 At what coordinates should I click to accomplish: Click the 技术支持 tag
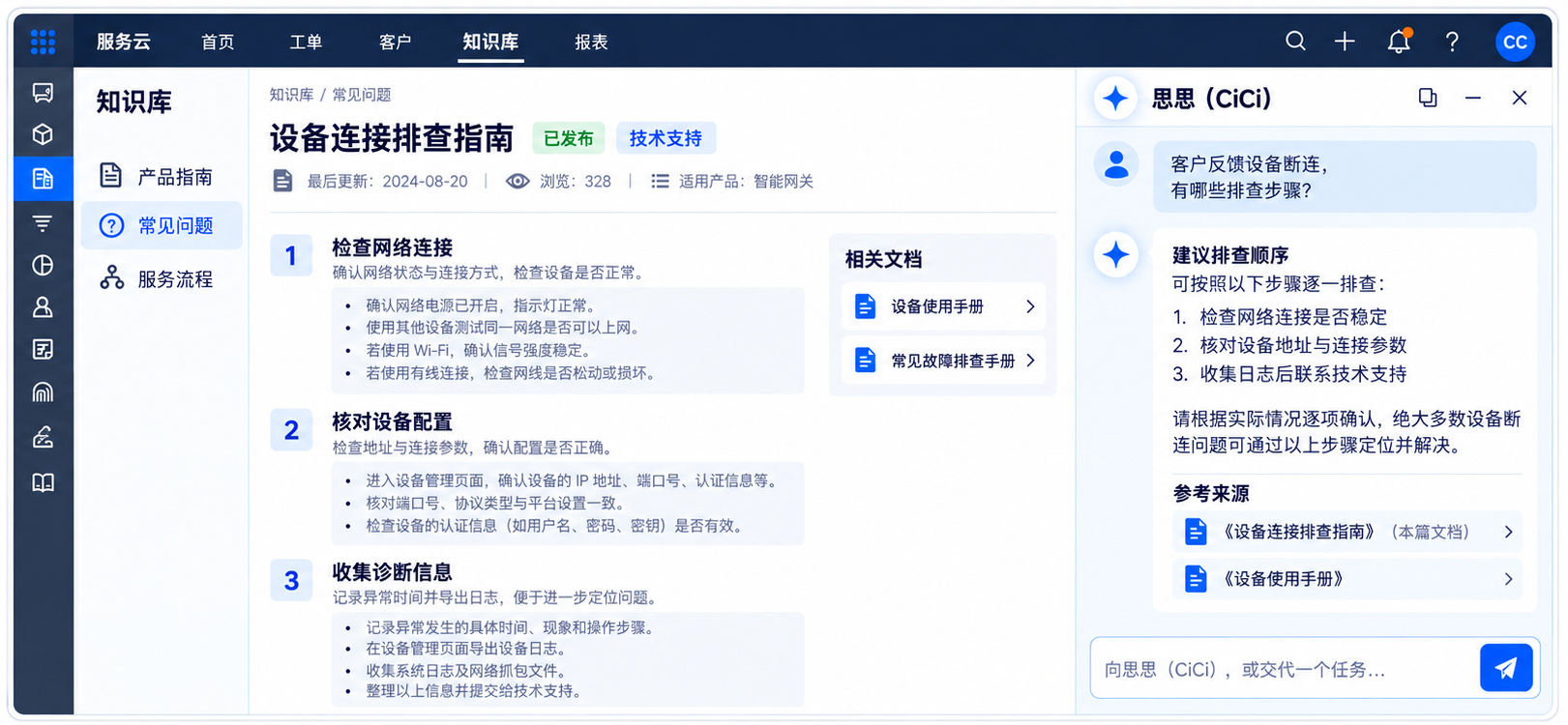point(666,138)
